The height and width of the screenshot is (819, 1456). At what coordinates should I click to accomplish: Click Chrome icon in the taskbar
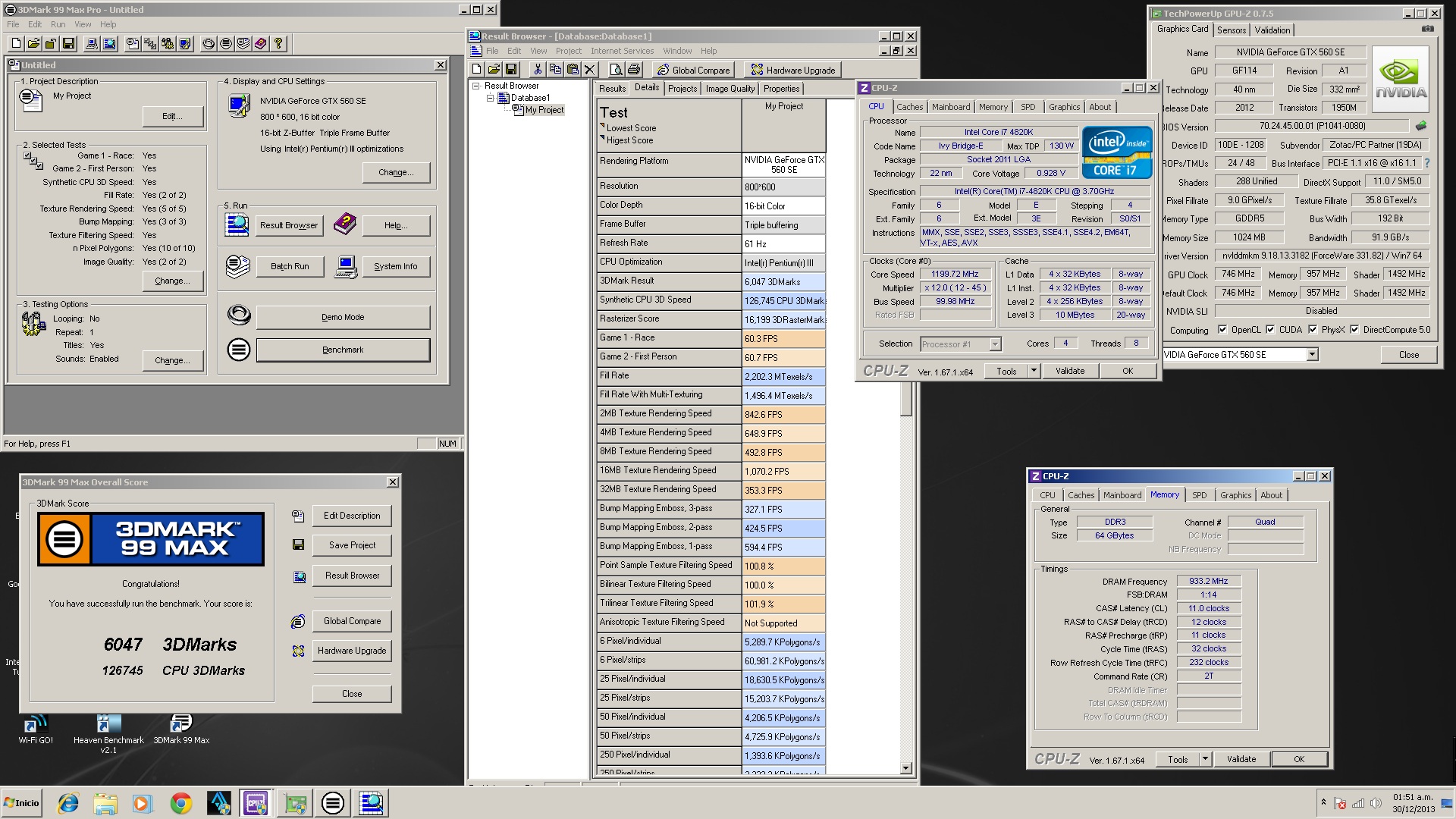180,803
